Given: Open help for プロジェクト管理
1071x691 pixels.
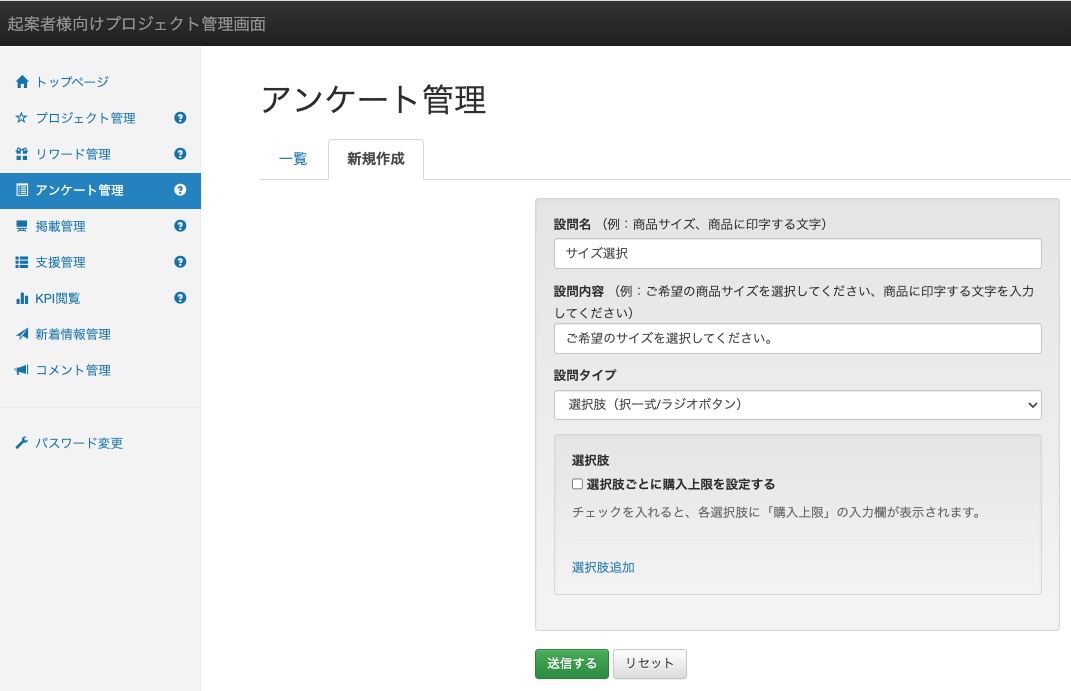Looking at the screenshot, I should 180,118.
